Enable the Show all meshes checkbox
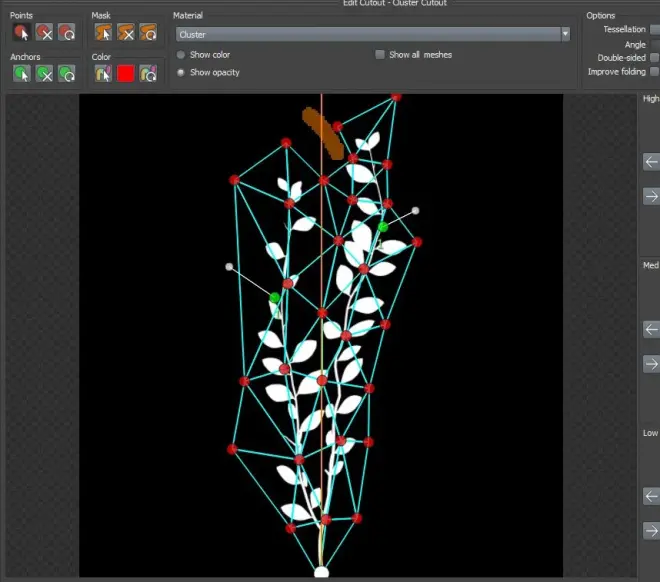This screenshot has width=660, height=582. [380, 55]
